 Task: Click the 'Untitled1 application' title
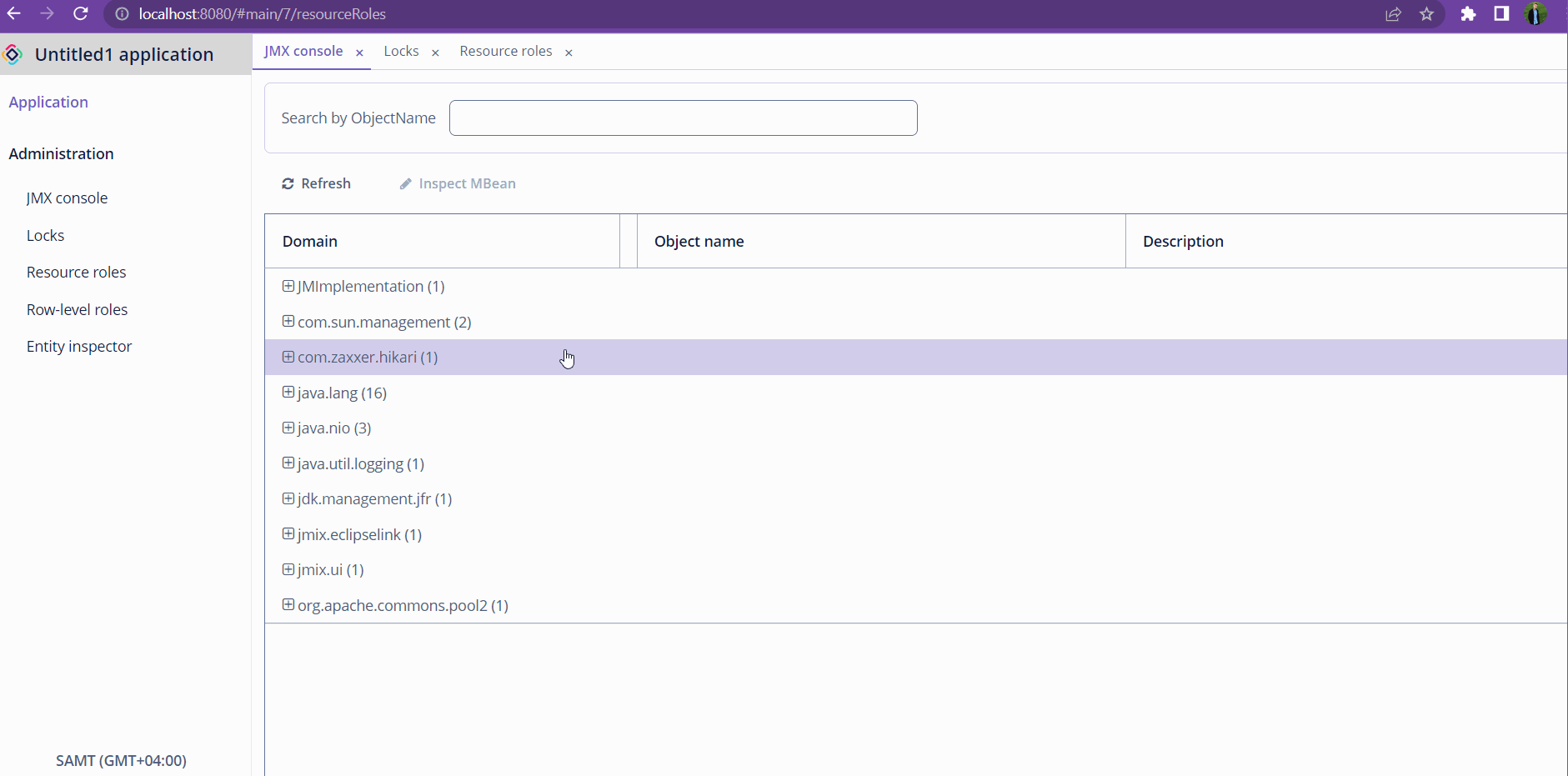click(x=124, y=54)
